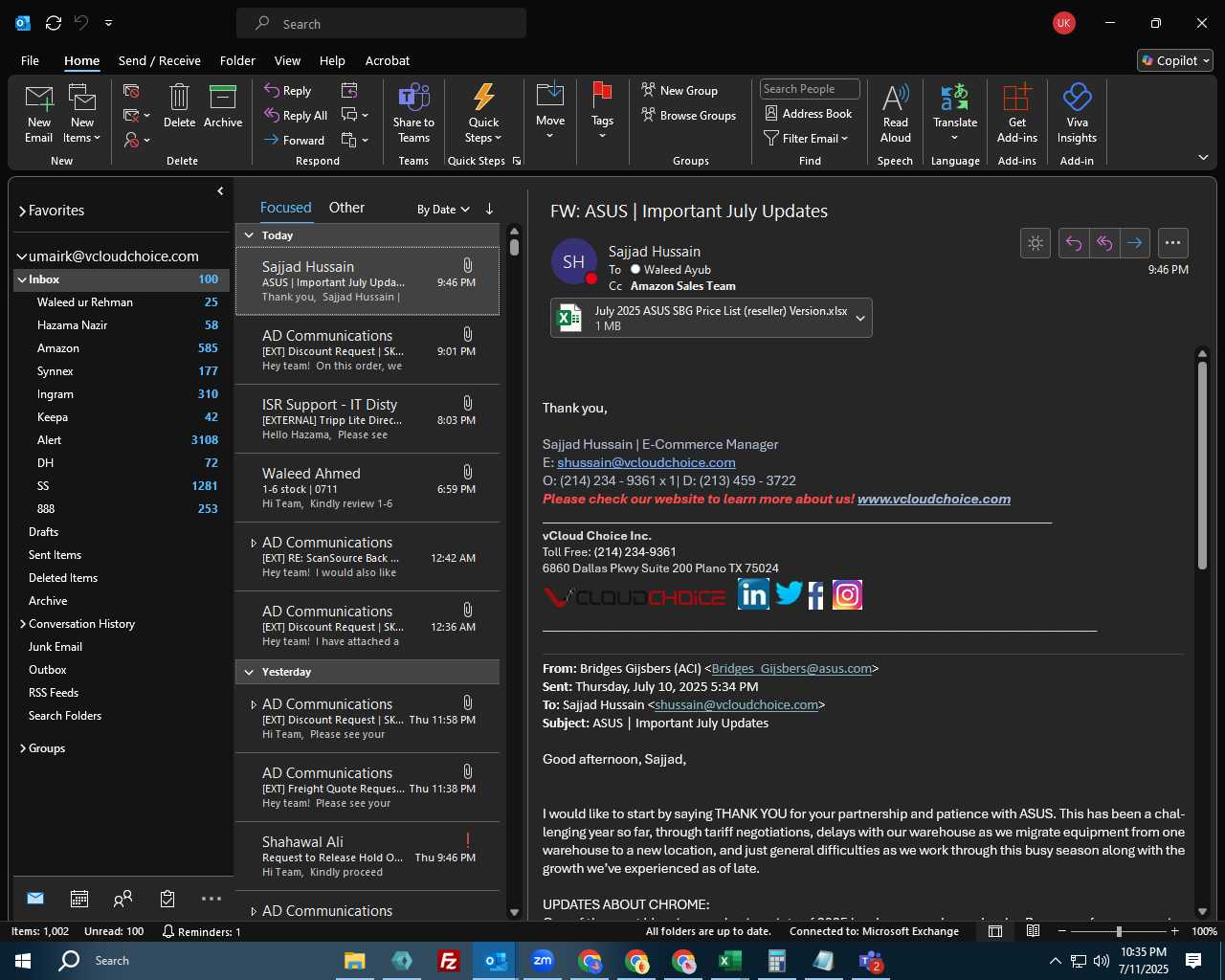Viewport: 1225px width, 980px height.
Task: Open shussain@vcloudchoice.com signature link
Action: click(646, 462)
